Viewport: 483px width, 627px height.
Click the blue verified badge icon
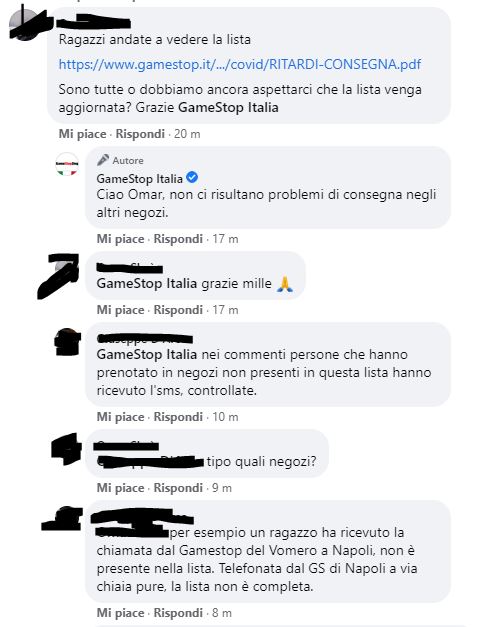pyautogui.click(x=192, y=177)
